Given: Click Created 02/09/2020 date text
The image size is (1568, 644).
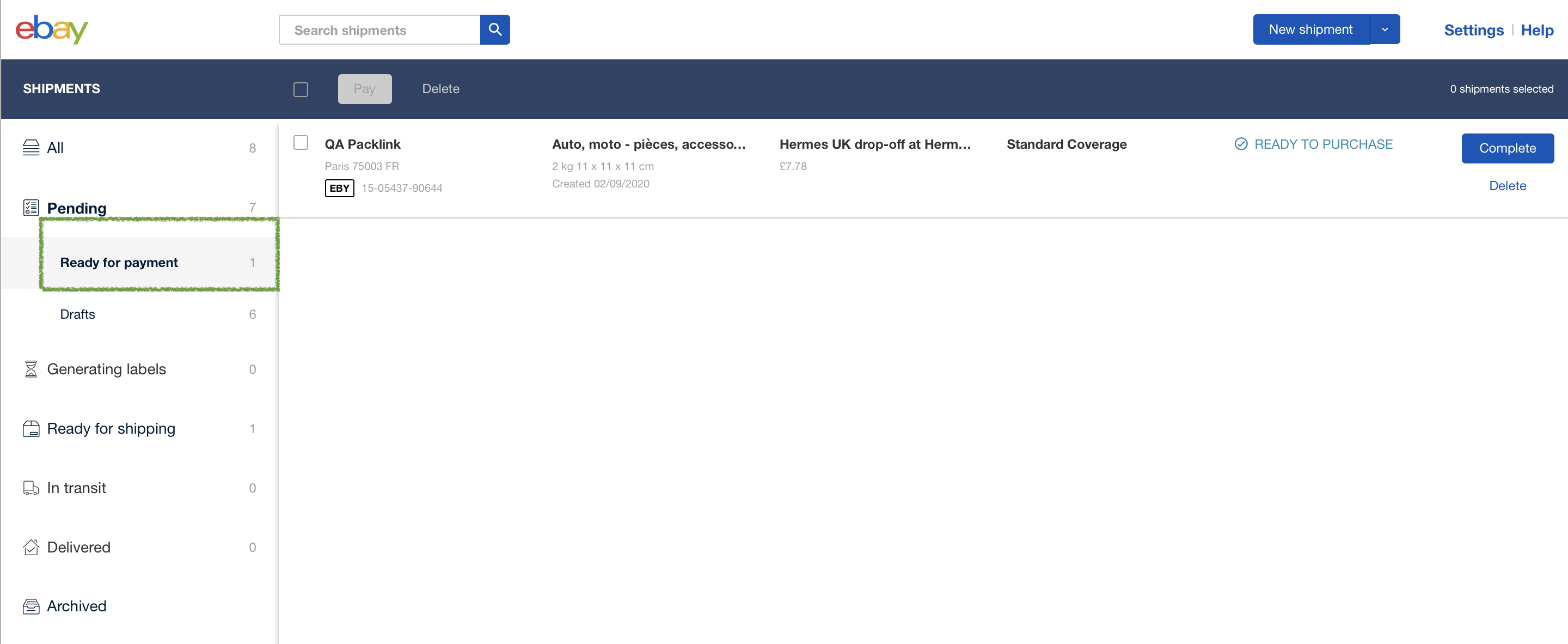Looking at the screenshot, I should point(601,184).
